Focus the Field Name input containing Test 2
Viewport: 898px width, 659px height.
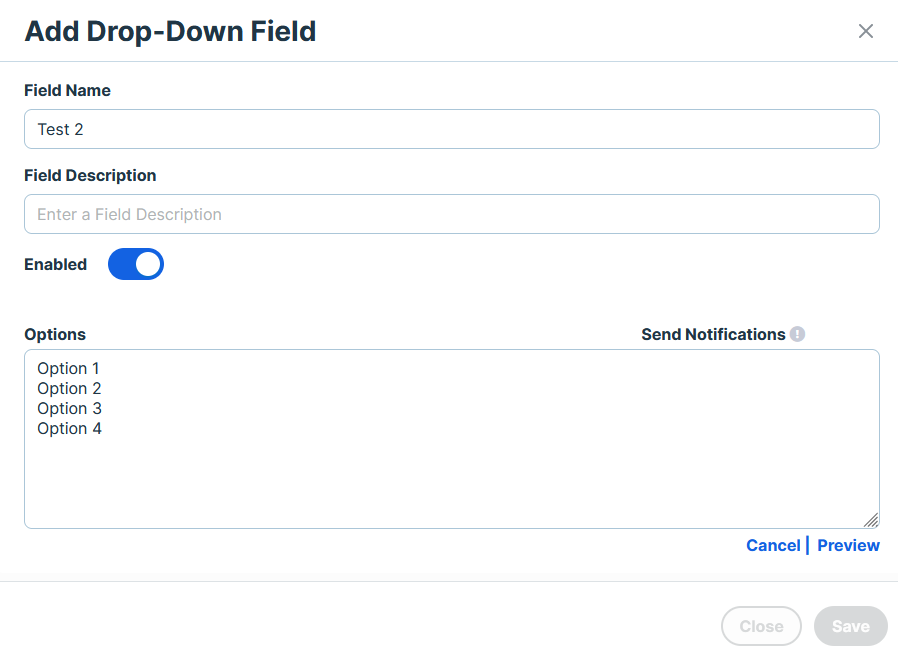[451, 129]
